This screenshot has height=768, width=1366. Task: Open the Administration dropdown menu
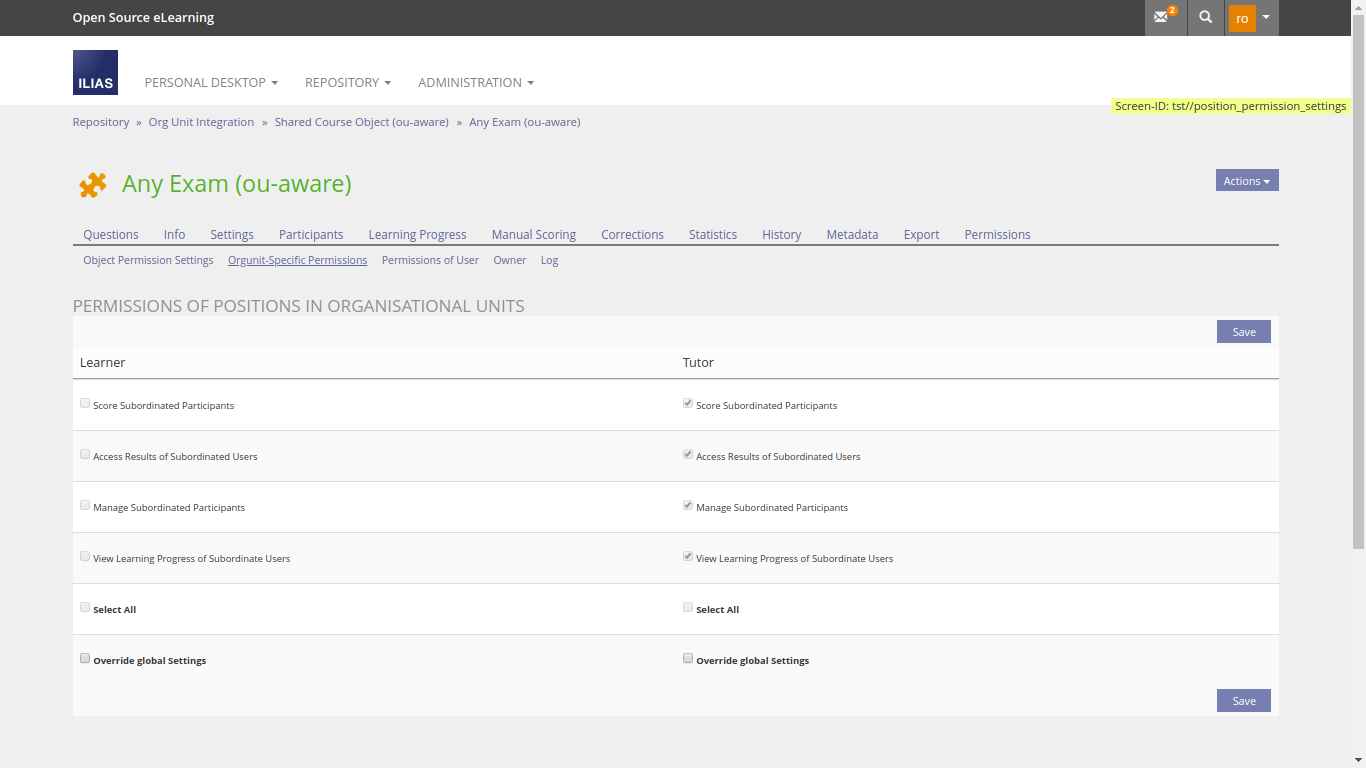(x=475, y=82)
